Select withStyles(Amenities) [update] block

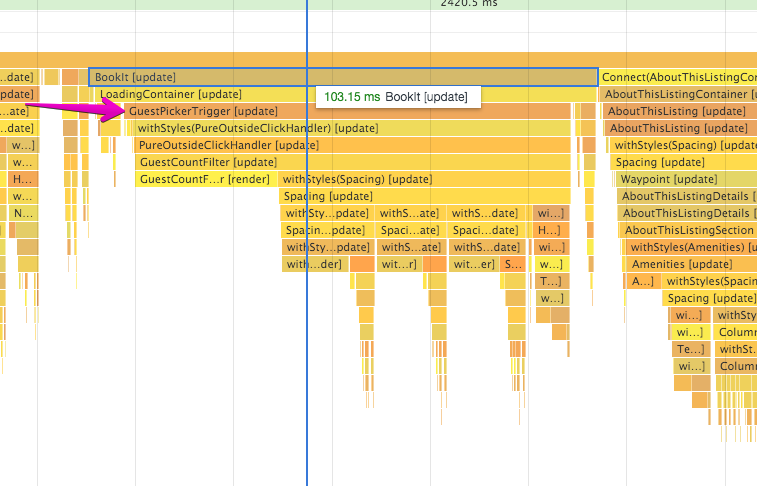pyautogui.click(x=691, y=247)
